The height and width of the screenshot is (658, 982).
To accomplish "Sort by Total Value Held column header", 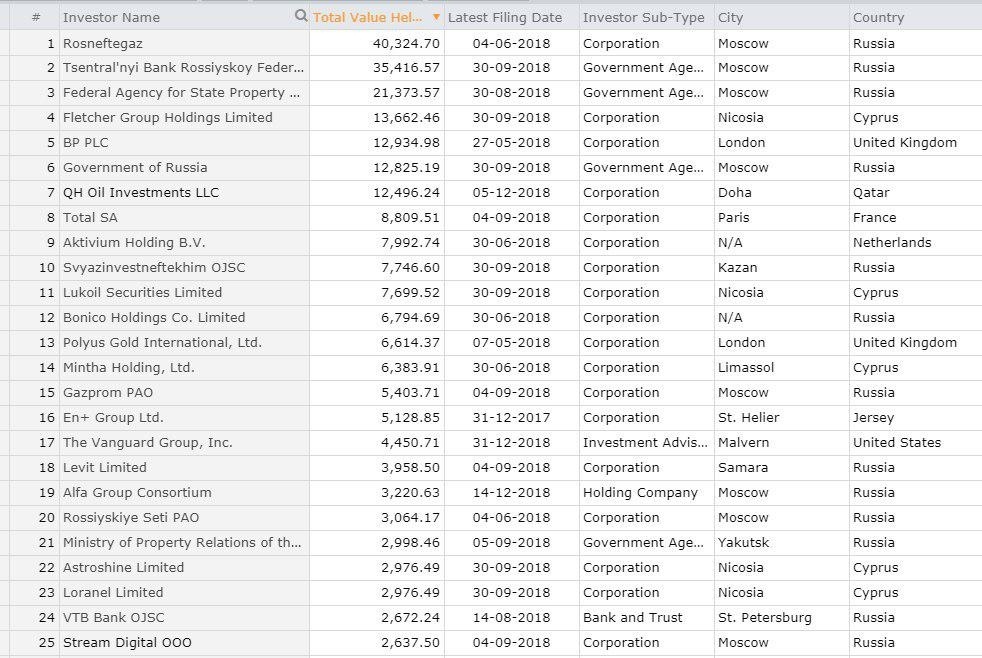I will point(368,18).
